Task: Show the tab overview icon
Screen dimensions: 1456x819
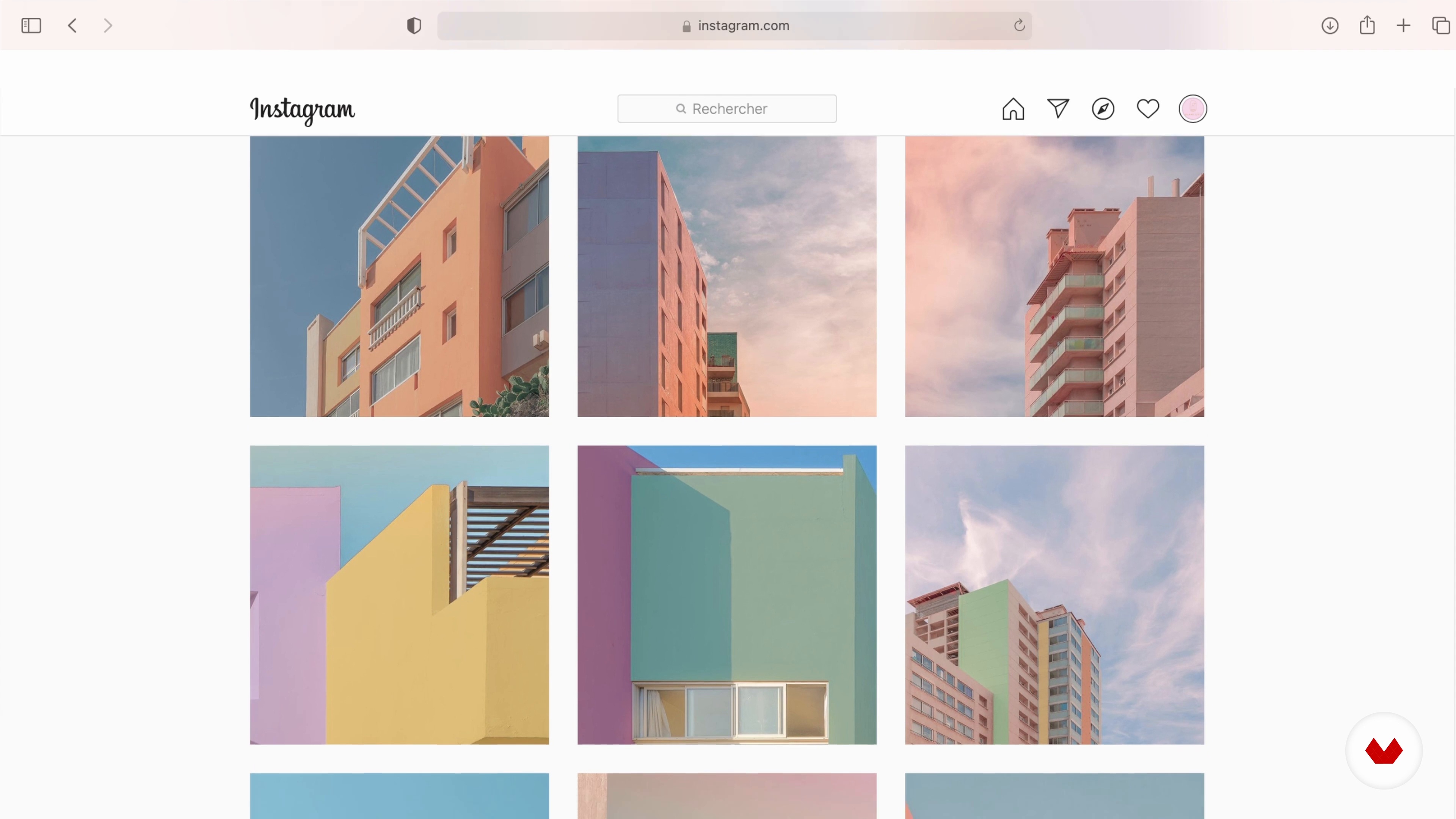Action: point(1441,25)
